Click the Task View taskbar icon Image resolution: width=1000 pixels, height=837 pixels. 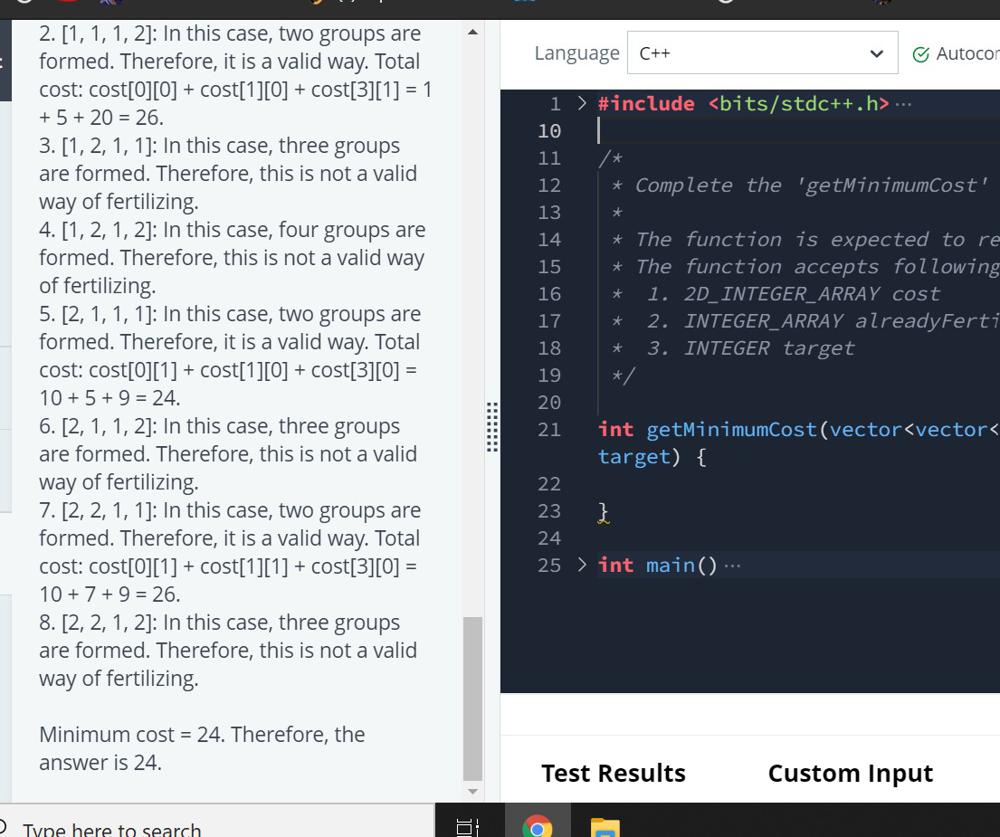pyautogui.click(x=467, y=827)
